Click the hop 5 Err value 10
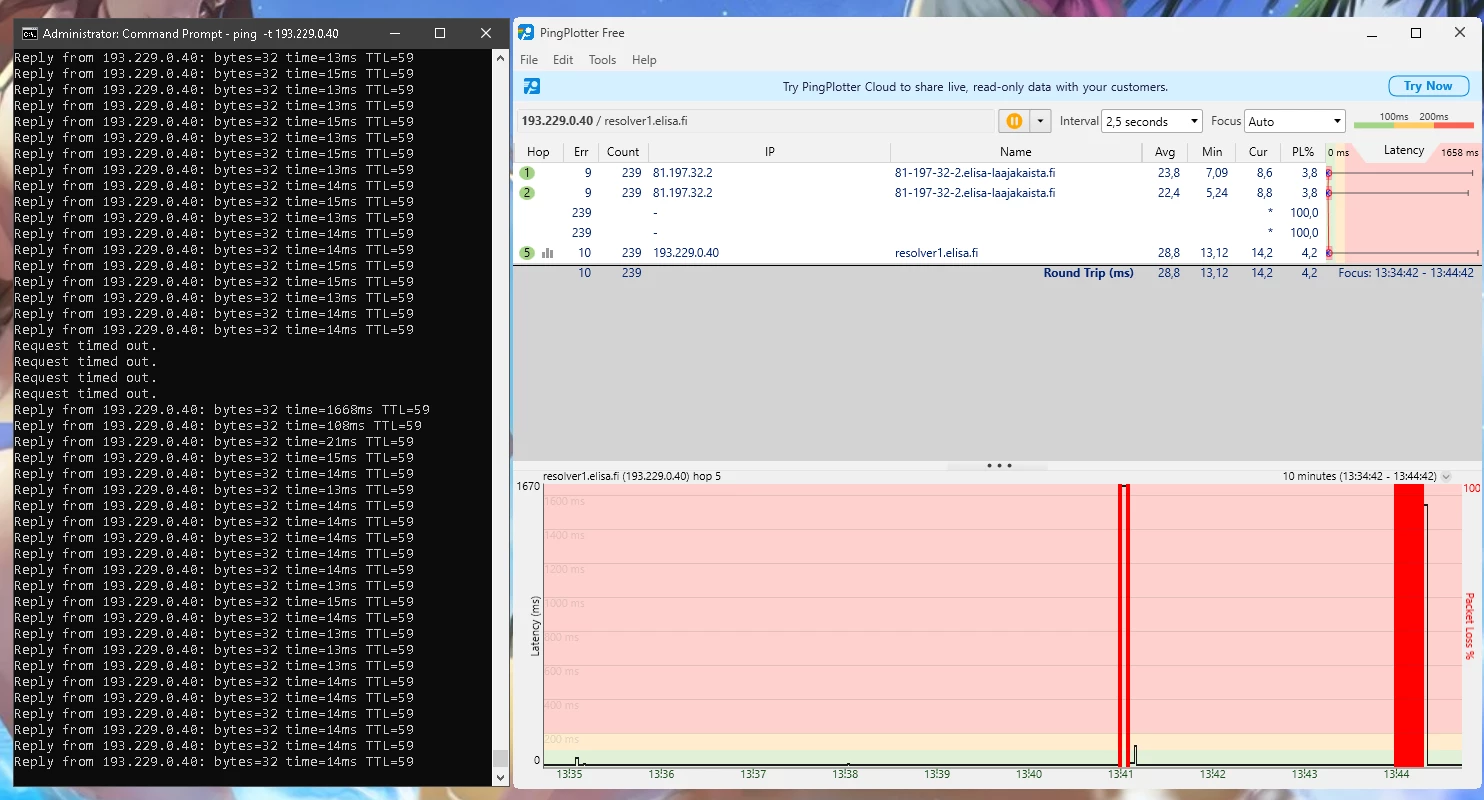This screenshot has height=800, width=1484. click(x=584, y=253)
